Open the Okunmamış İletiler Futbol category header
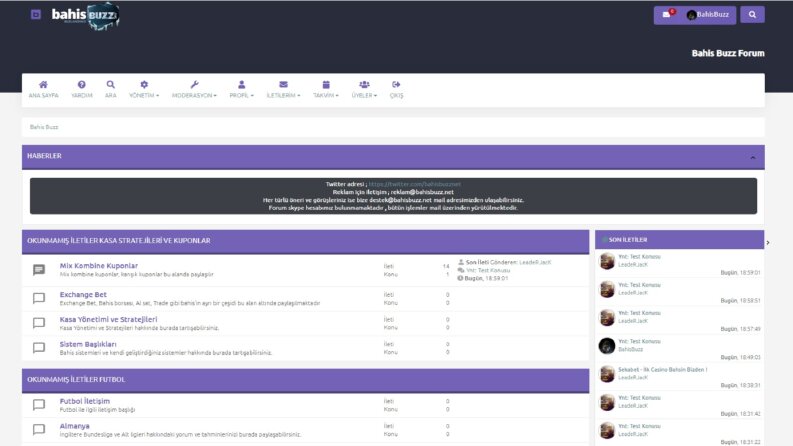Screen dimensions: 793x446 point(76,379)
